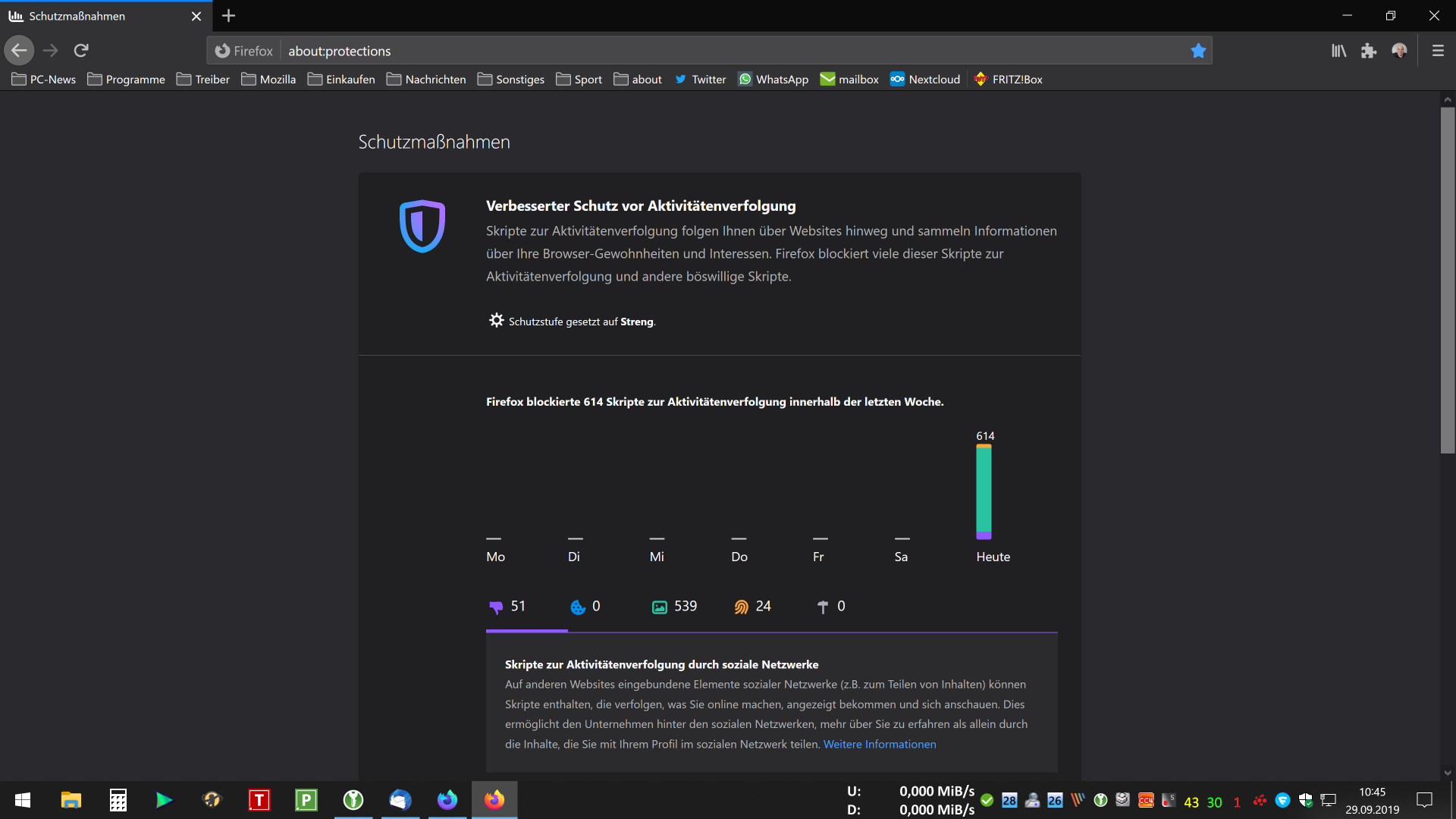Click the bookmark star icon in address bar
This screenshot has height=819, width=1456.
(x=1198, y=51)
